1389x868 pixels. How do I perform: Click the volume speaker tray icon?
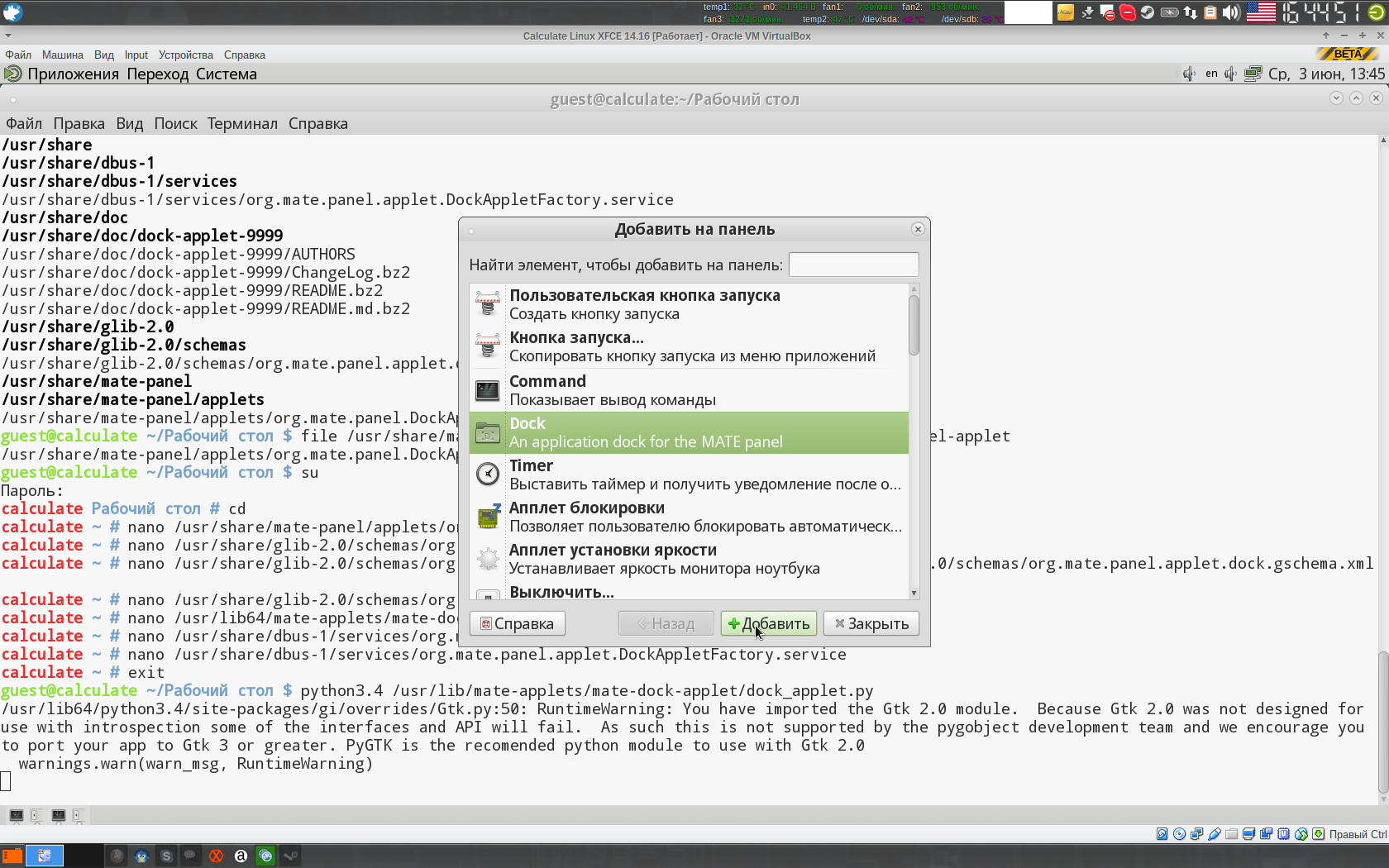click(1231, 12)
